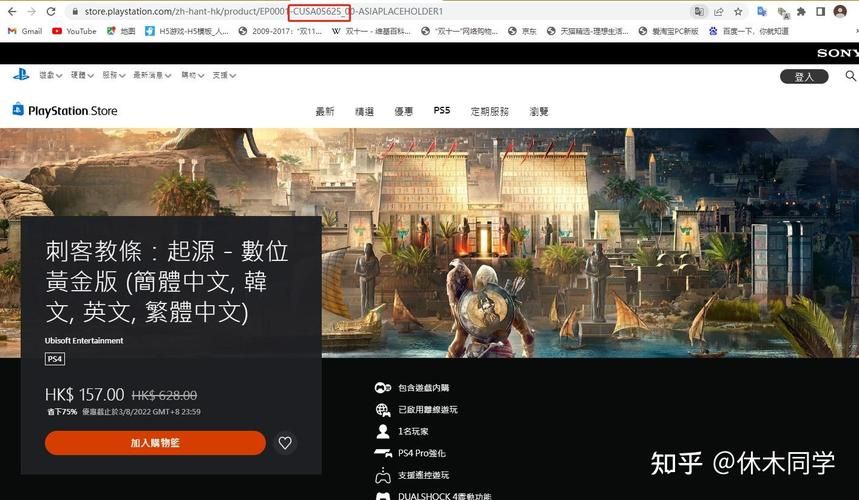The width and height of the screenshot is (859, 500).
Task: Click the game title 刺客教條：起源
Action: [167, 281]
